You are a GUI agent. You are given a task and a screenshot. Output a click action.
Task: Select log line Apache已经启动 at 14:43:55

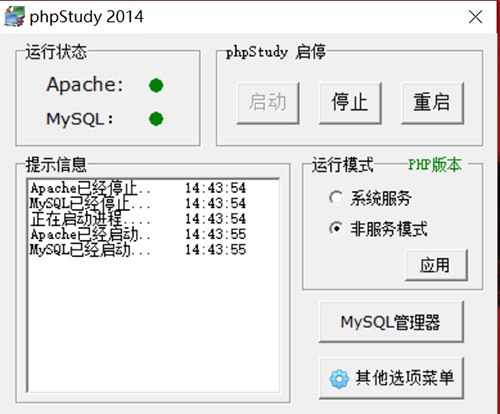point(138,234)
